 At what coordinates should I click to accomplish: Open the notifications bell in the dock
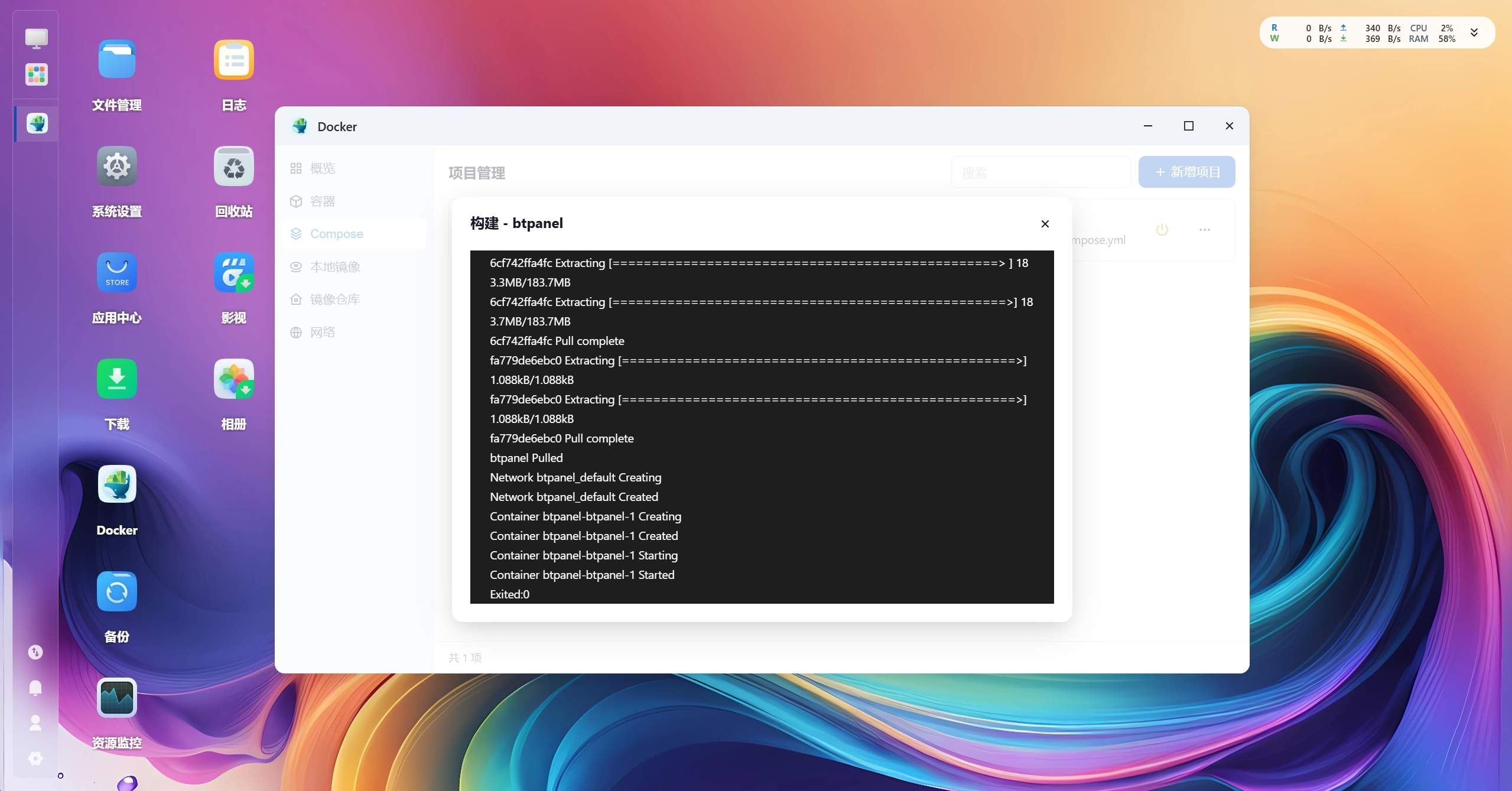coord(35,687)
